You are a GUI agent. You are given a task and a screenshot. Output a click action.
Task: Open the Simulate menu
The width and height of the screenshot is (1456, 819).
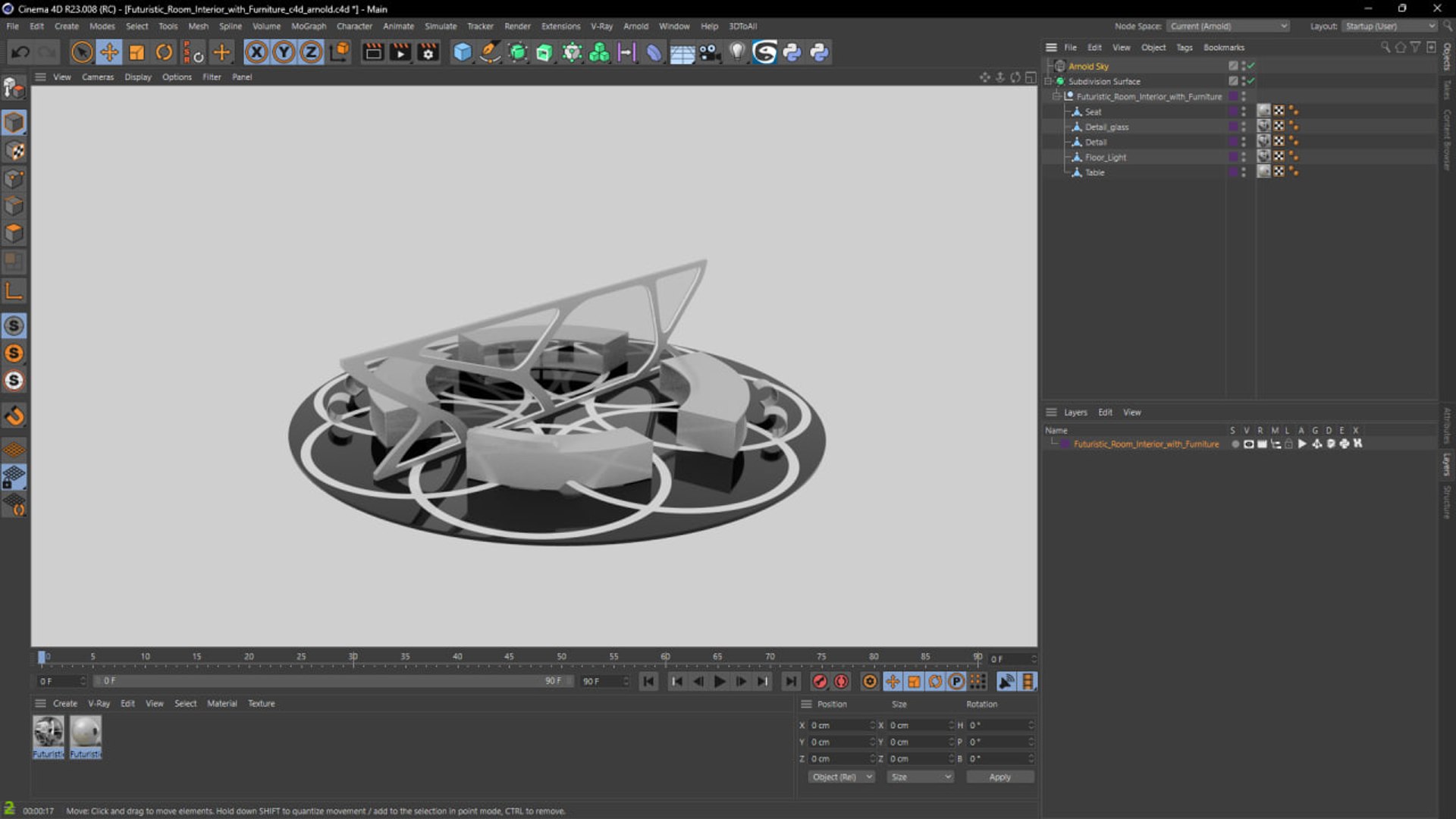click(440, 26)
